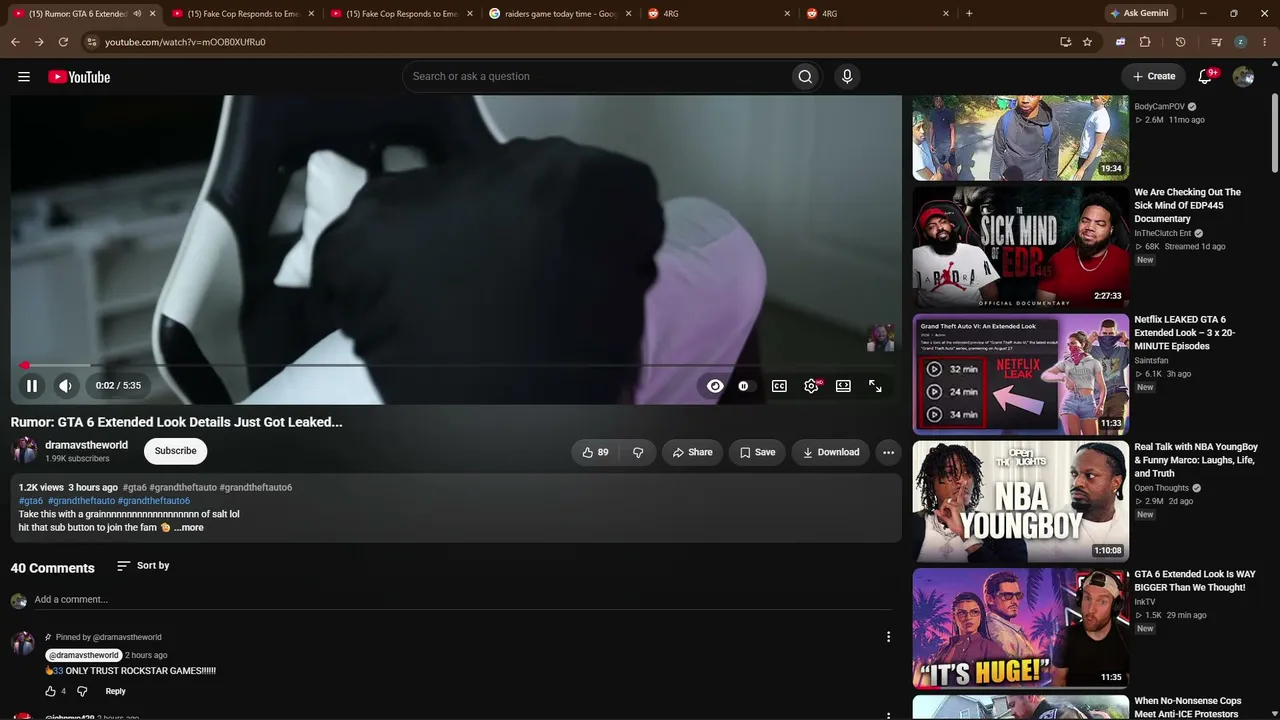The width and height of the screenshot is (1280, 720).
Task: Open more actions menu beside Download
Action: (888, 452)
